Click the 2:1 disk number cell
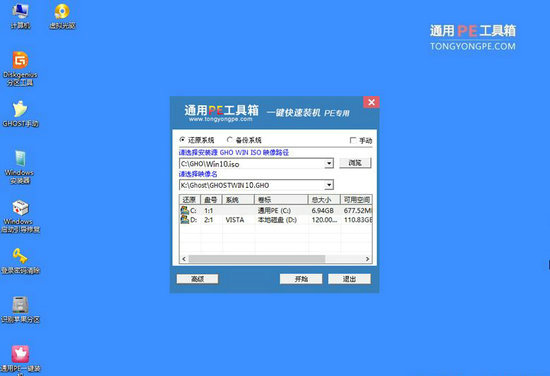The width and height of the screenshot is (550, 376). [x=208, y=220]
